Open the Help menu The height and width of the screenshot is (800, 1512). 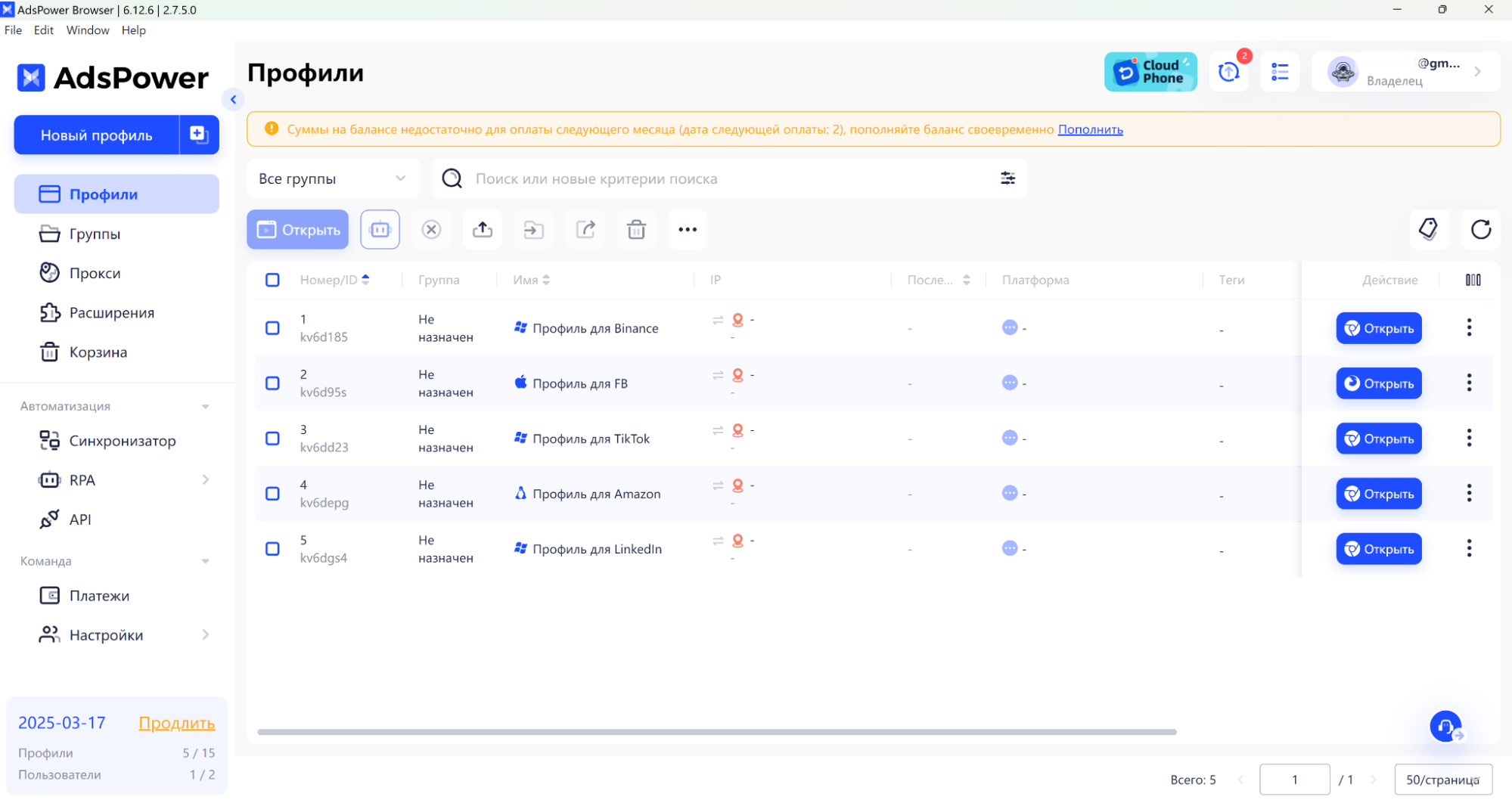134,30
